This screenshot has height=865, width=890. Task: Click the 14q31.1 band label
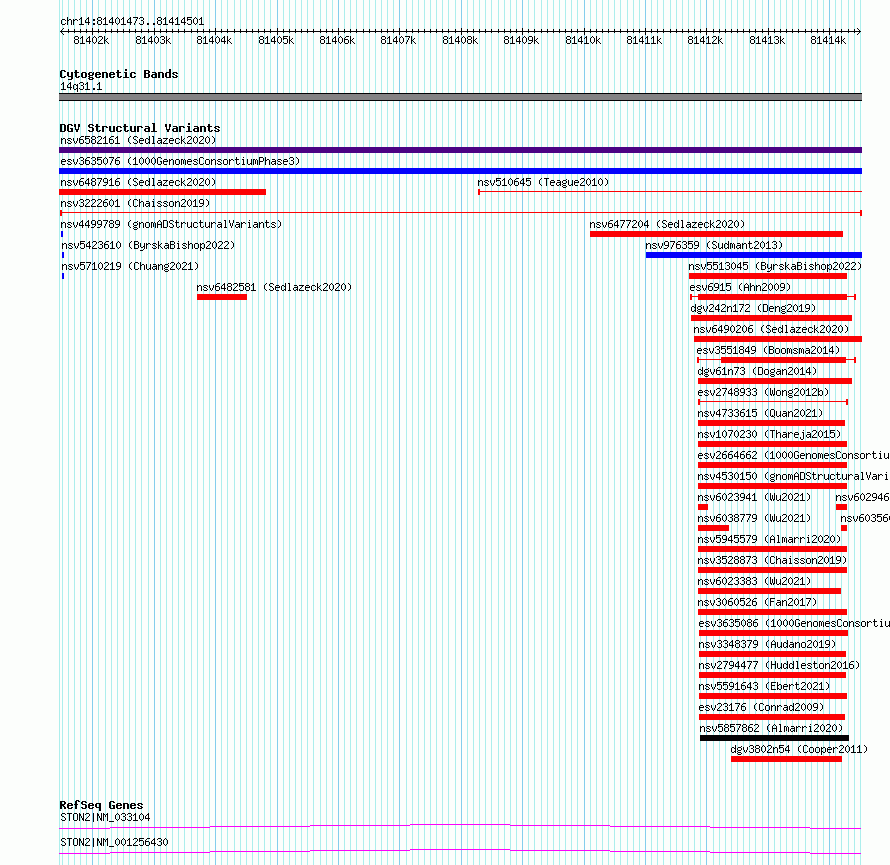(81, 86)
